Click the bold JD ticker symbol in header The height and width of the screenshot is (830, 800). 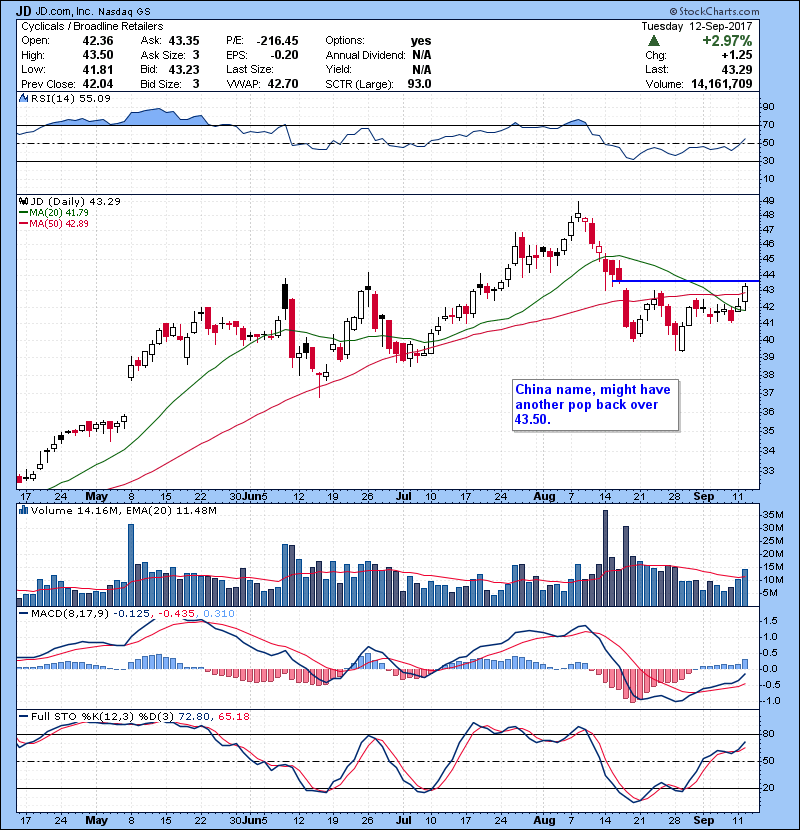coord(23,11)
